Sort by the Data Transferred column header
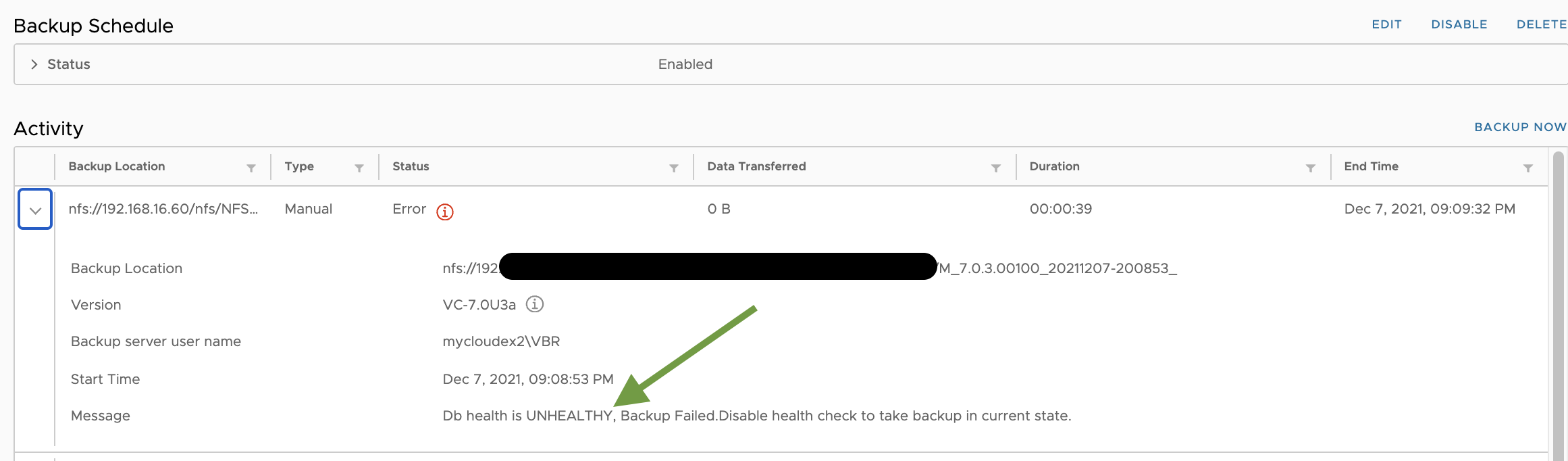Viewport: 1568px width, 461px height. (x=757, y=166)
